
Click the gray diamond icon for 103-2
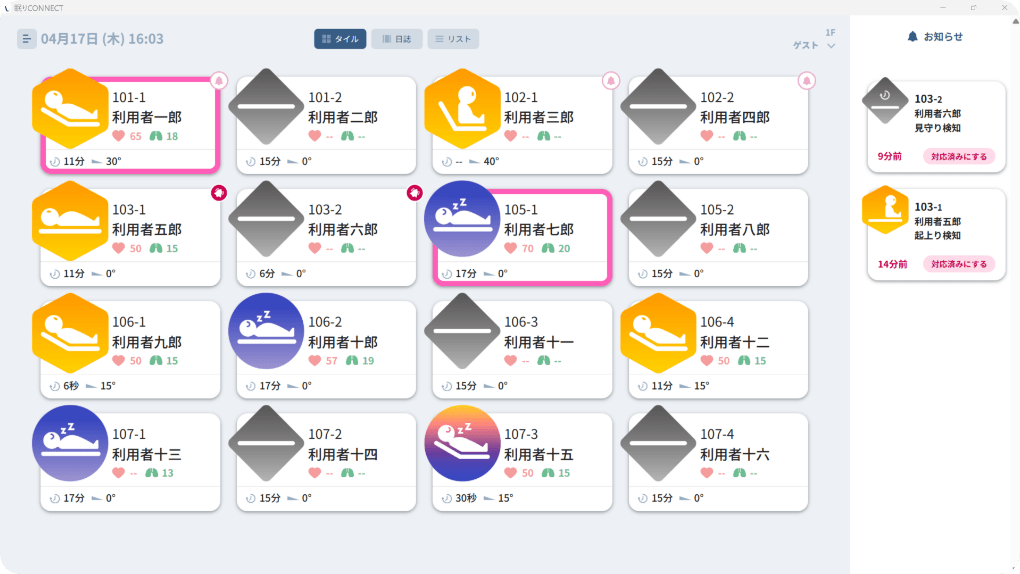[x=266, y=219]
